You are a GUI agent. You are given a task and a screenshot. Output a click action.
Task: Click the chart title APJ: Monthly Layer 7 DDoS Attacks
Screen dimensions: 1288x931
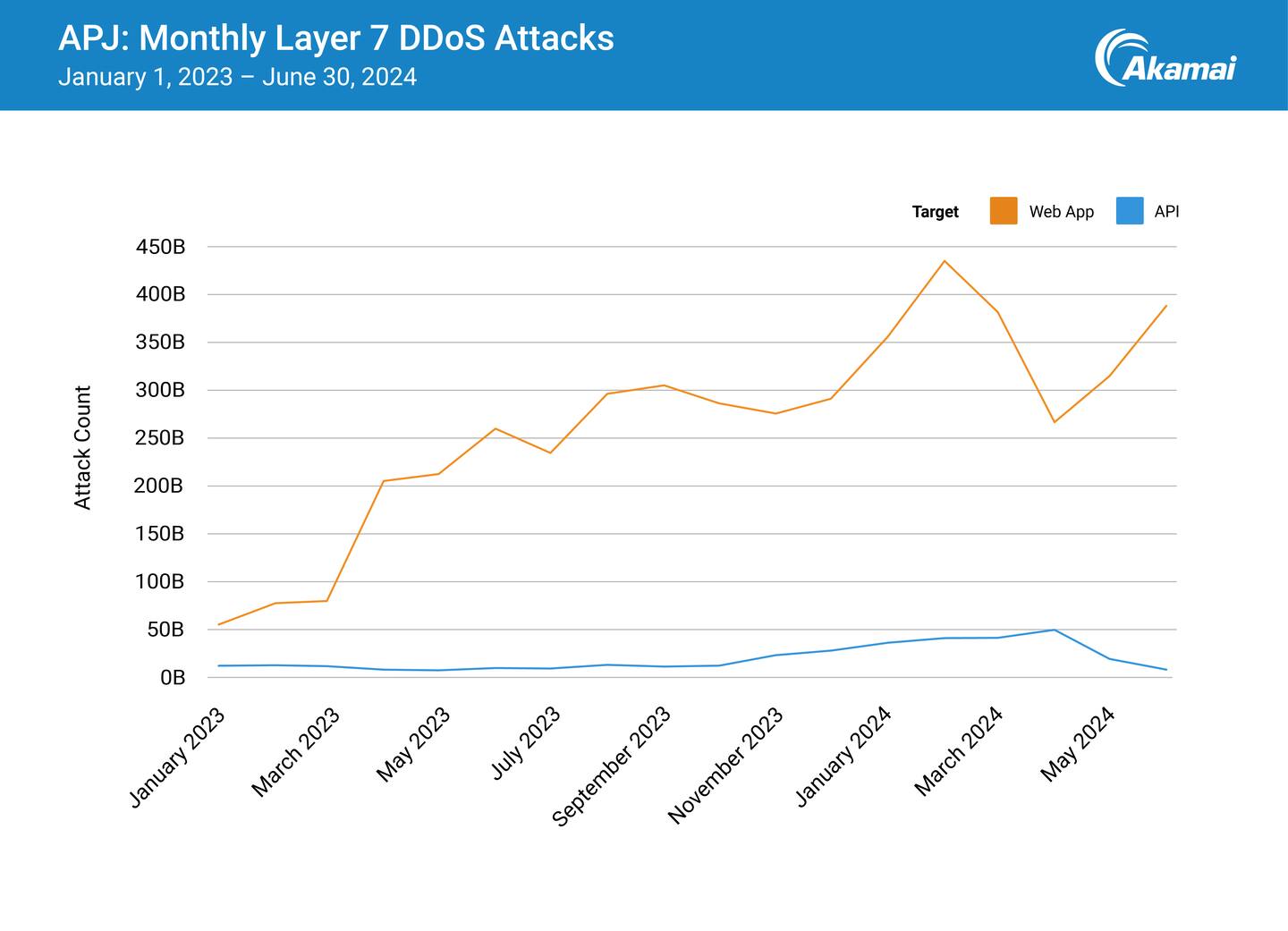tap(336, 38)
